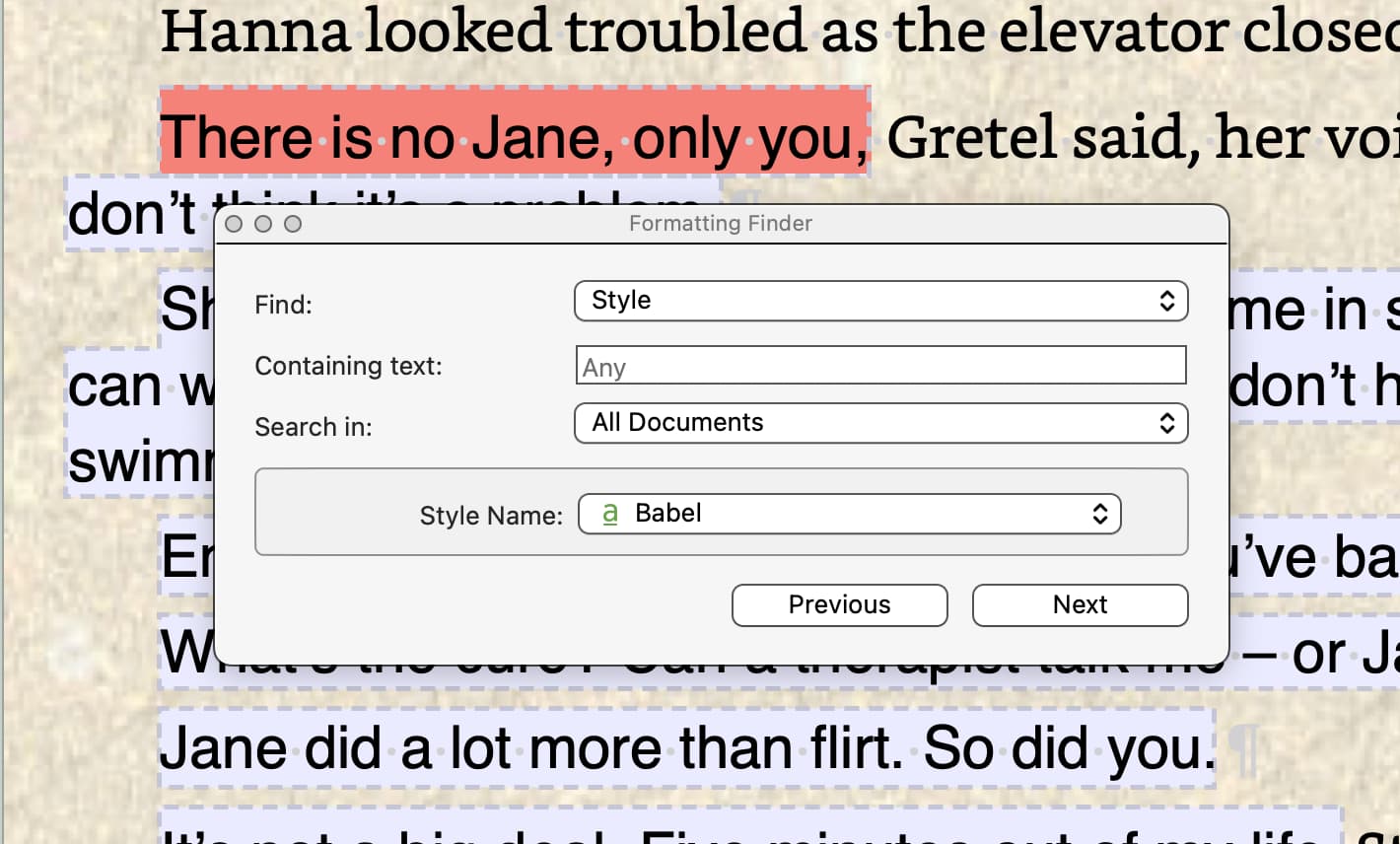Open the Search in All Documents dropdown

(880, 423)
